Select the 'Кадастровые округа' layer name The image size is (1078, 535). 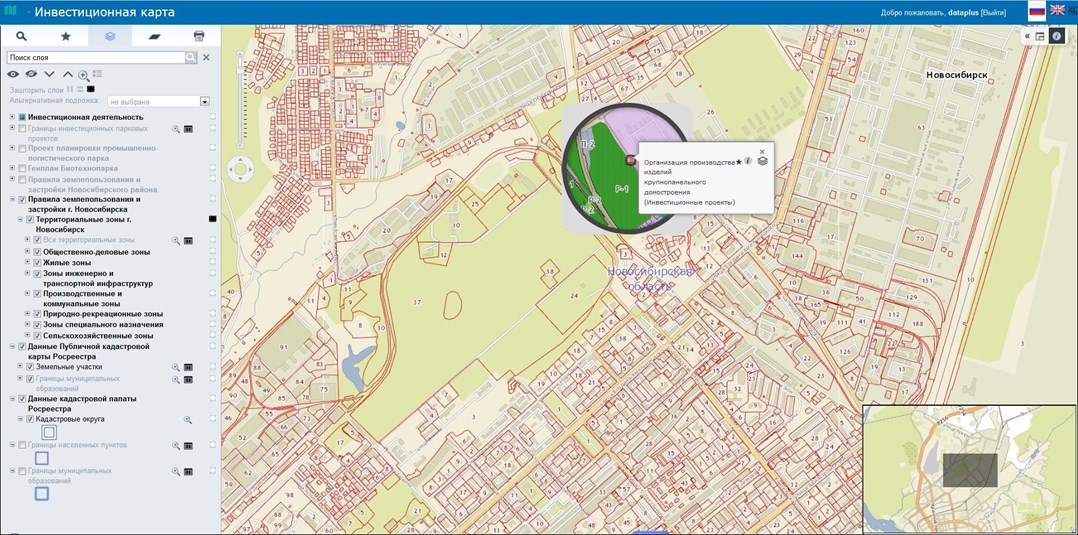[x=70, y=419]
